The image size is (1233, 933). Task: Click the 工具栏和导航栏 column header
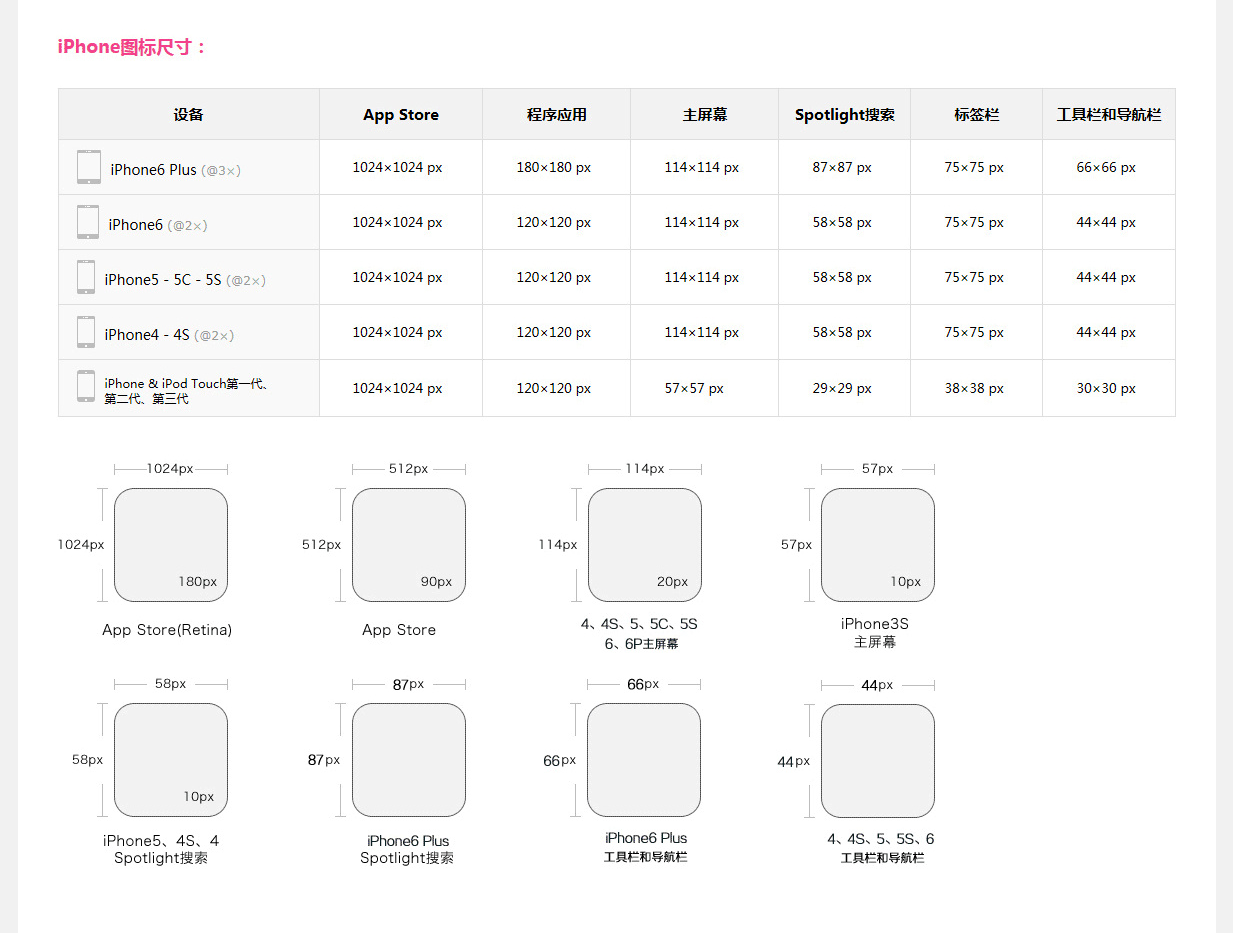point(1108,115)
